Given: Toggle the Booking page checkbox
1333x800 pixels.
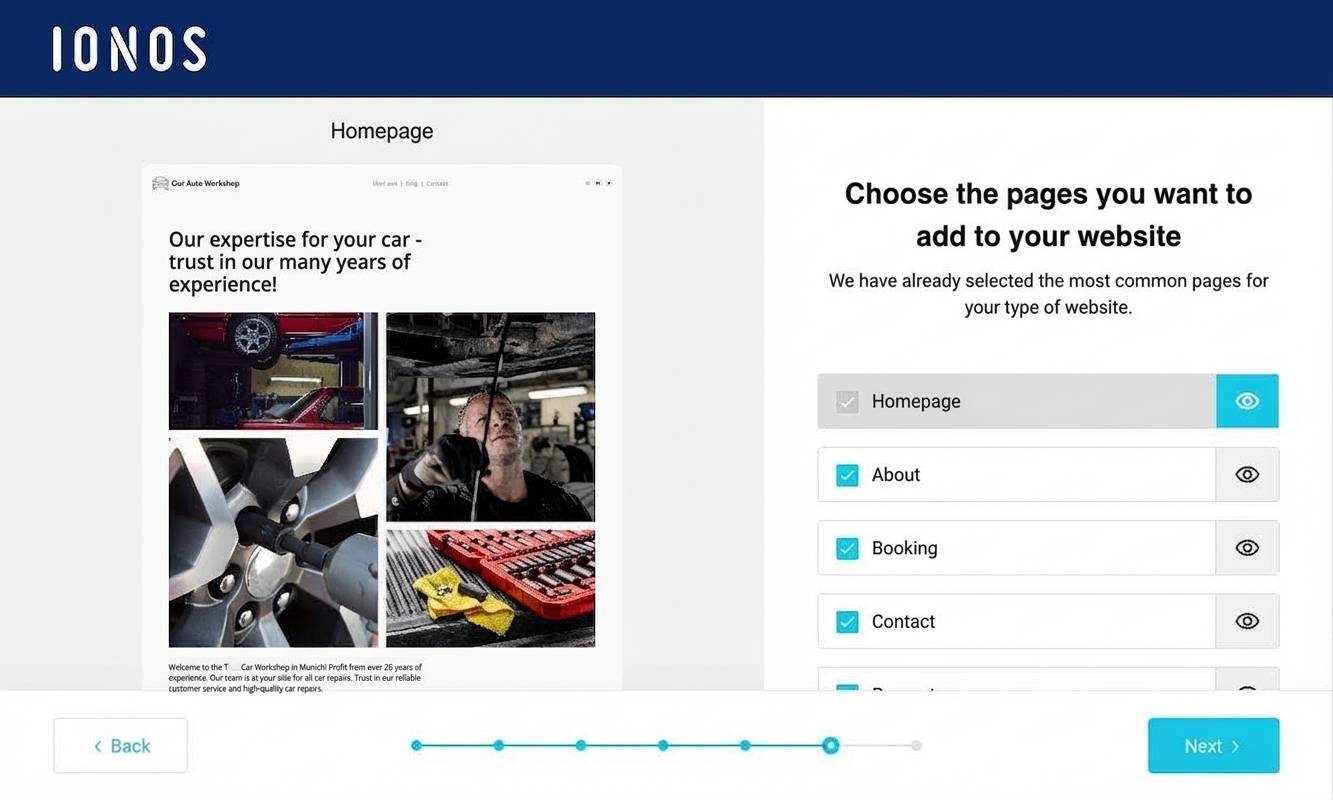Looking at the screenshot, I should 847,548.
